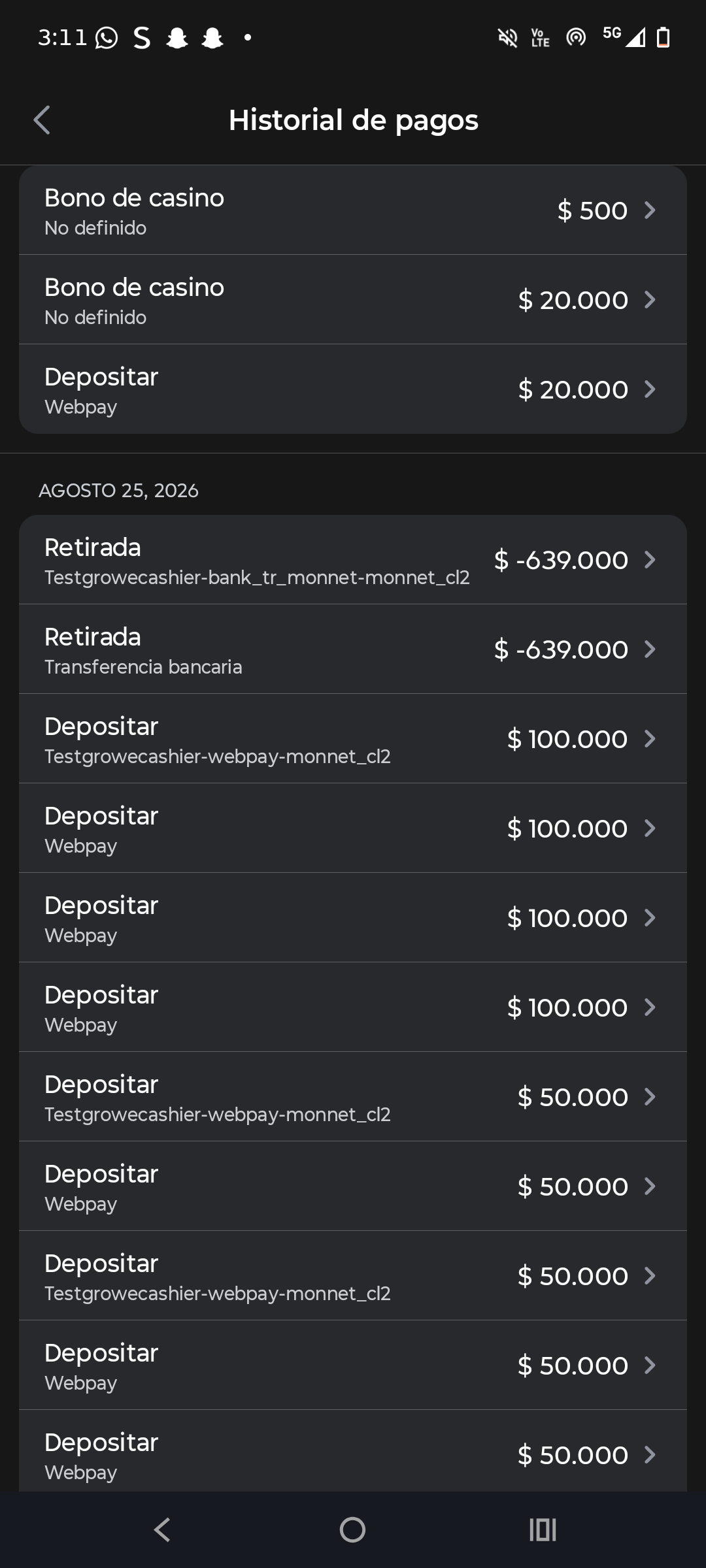This screenshot has width=706, height=1568.
Task: Open the WhatsApp notification icon in status bar
Action: [107, 38]
